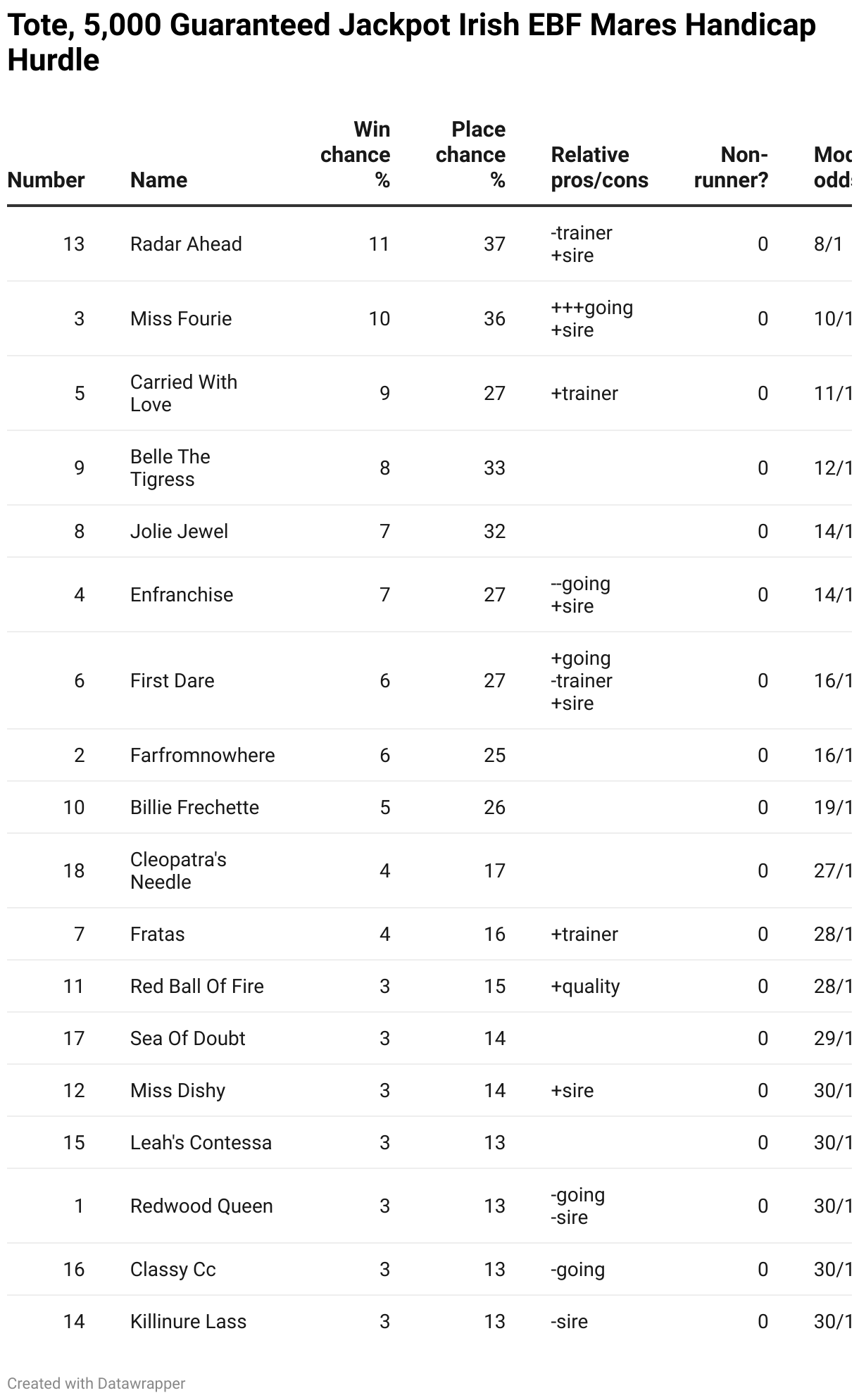Click Cleopatra's Needle in the Name column
Screen dimensions: 859x1400
[178, 870]
